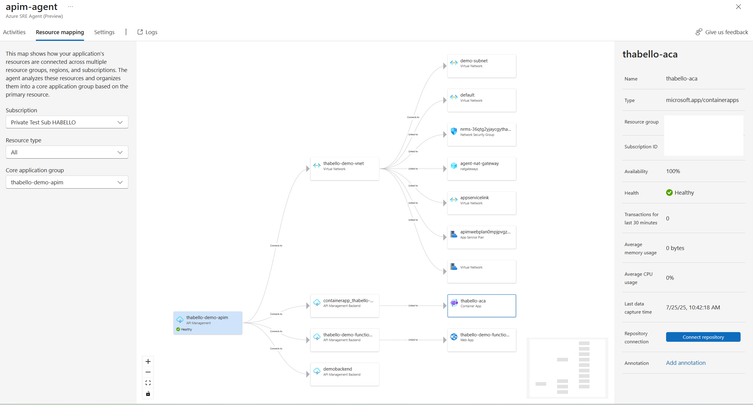Screen dimensions: 753x405
Task: Open the Settings tab
Action: 104,32
